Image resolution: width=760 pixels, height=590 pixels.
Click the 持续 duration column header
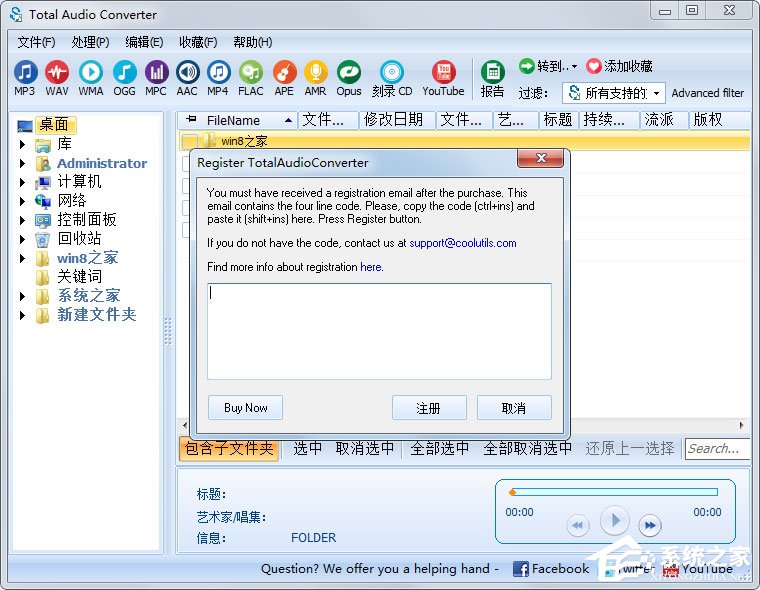tap(609, 120)
